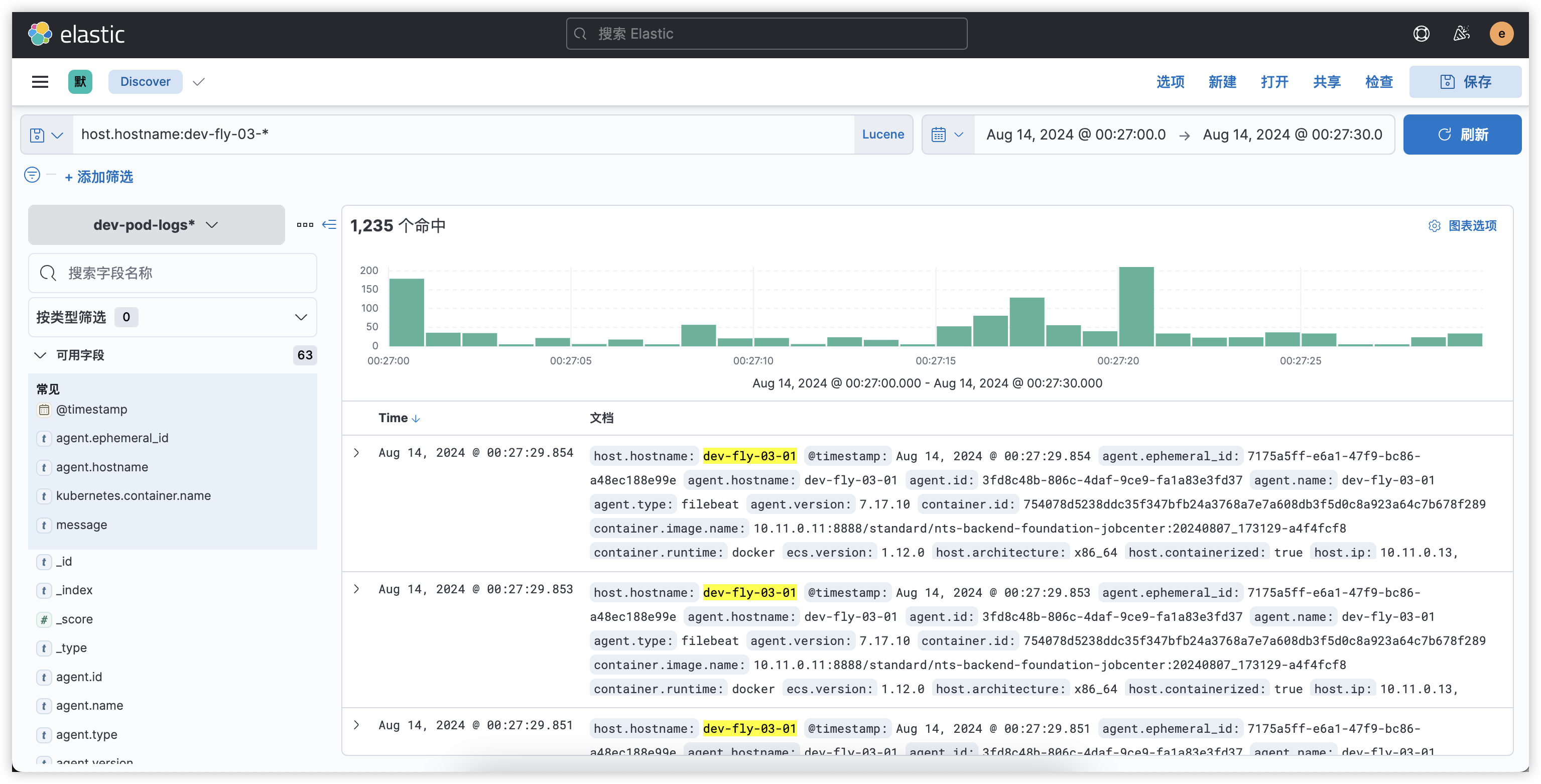Click the Elastic logo icon
The image size is (1541, 784).
40,34
